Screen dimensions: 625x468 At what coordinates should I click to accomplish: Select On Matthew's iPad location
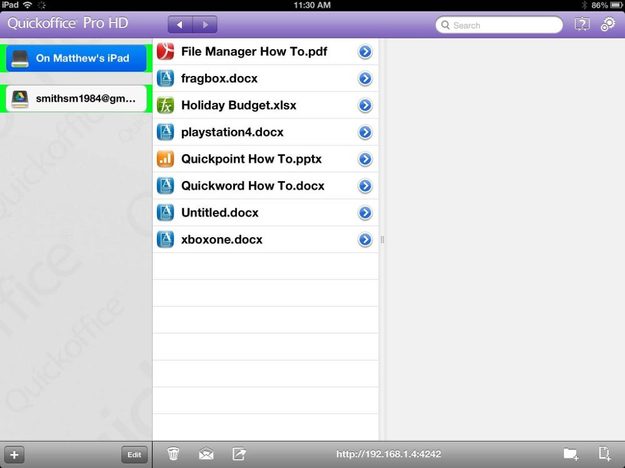(x=76, y=58)
